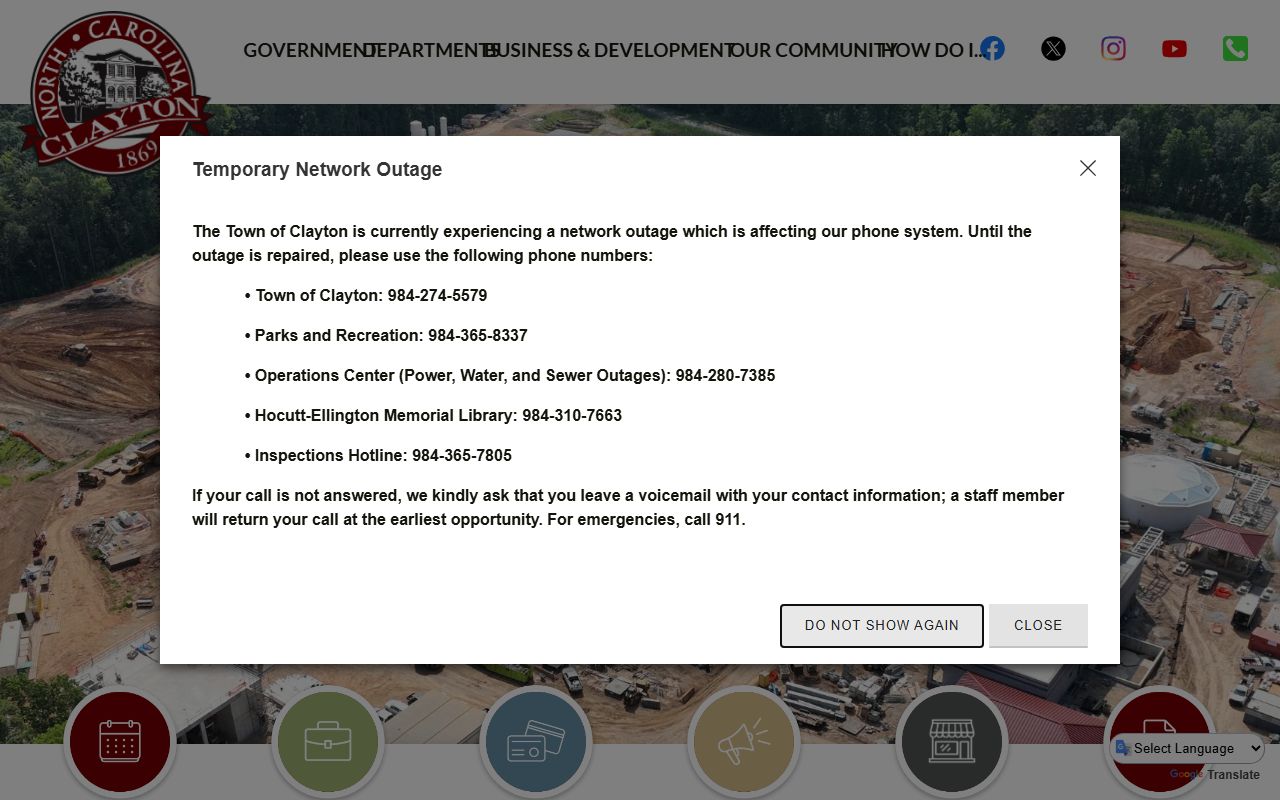1280x800 pixels.
Task: Open the Town of Clayton Facebook page
Action: point(992,48)
